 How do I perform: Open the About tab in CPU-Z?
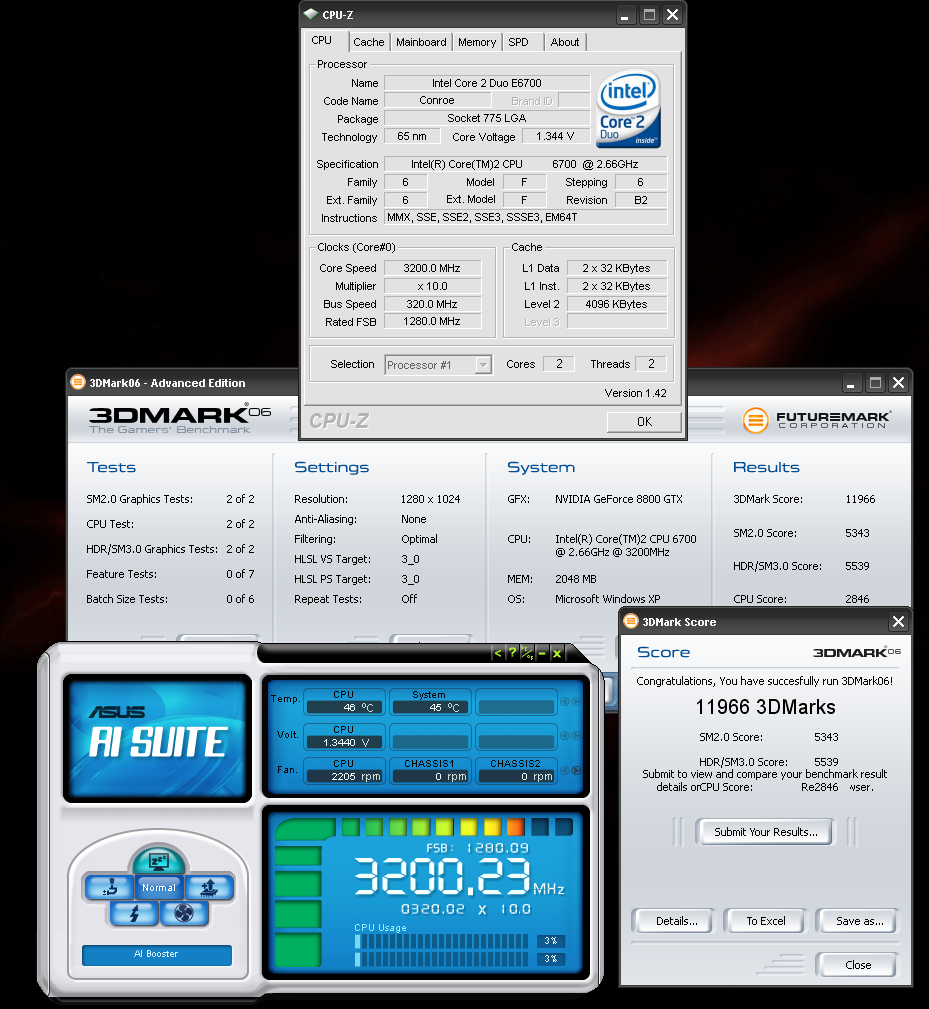pos(565,42)
